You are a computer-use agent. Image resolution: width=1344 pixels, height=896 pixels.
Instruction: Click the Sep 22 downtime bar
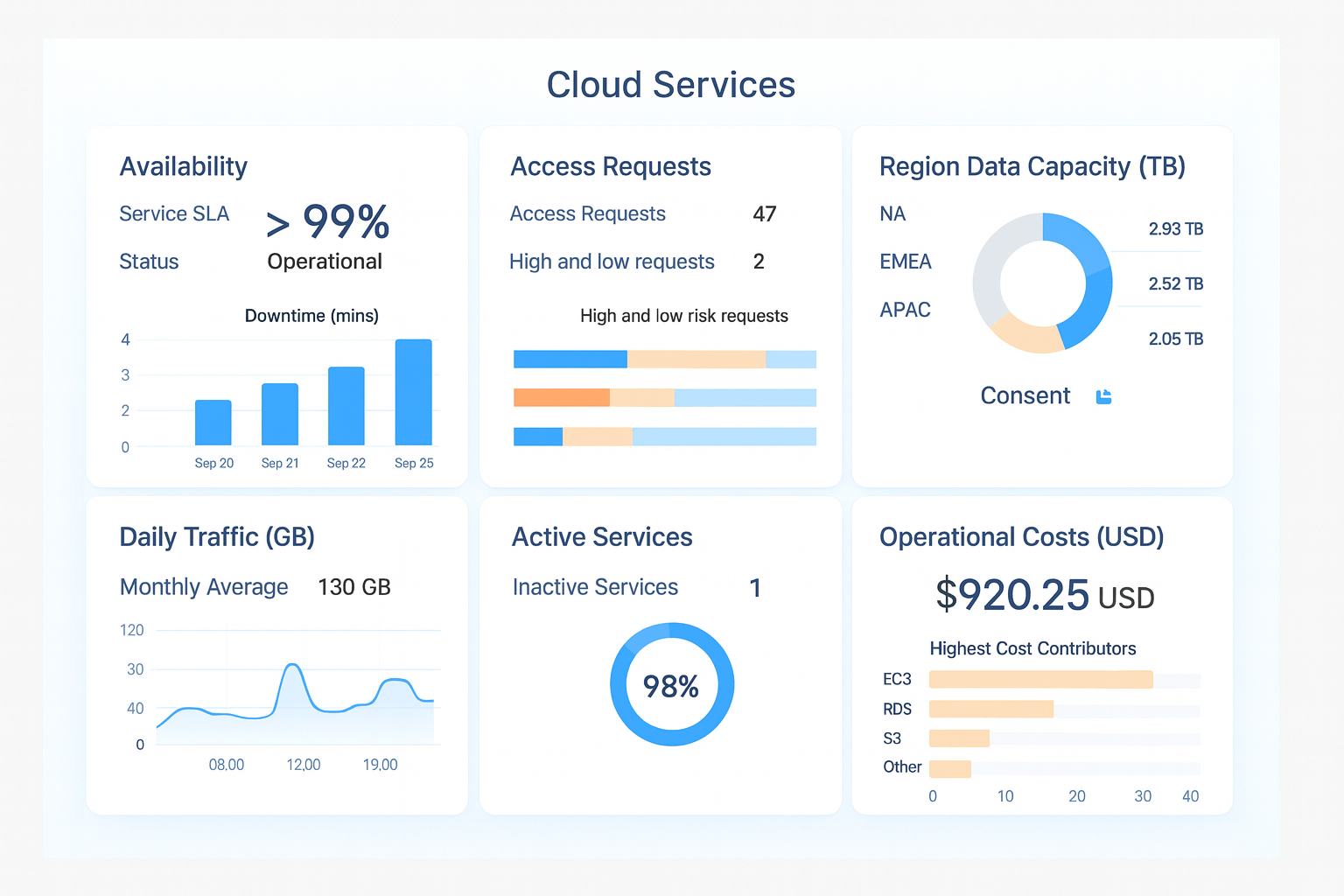tap(346, 406)
